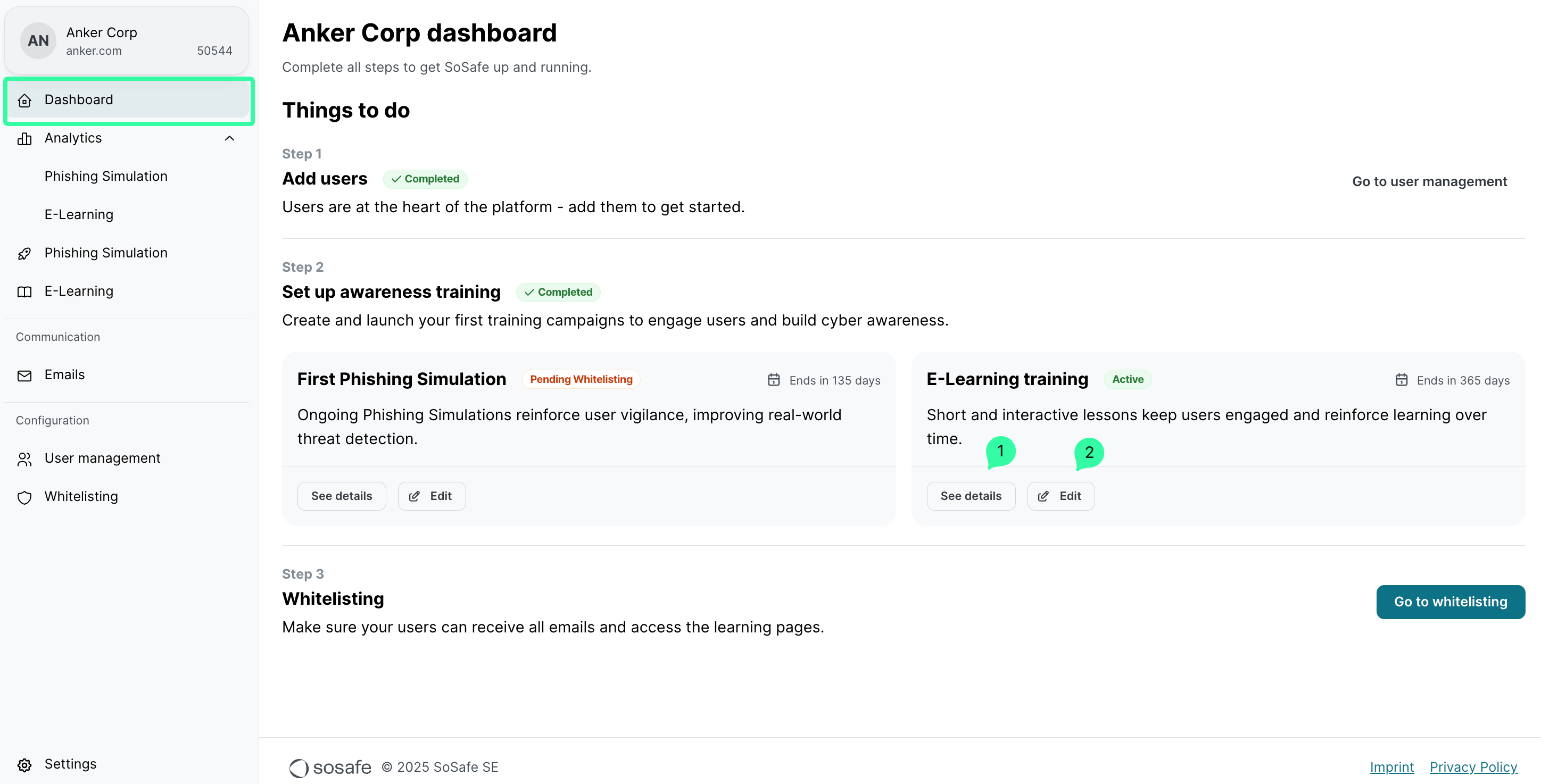Click Go to user management
This screenshot has width=1541, height=784.
1429,181
